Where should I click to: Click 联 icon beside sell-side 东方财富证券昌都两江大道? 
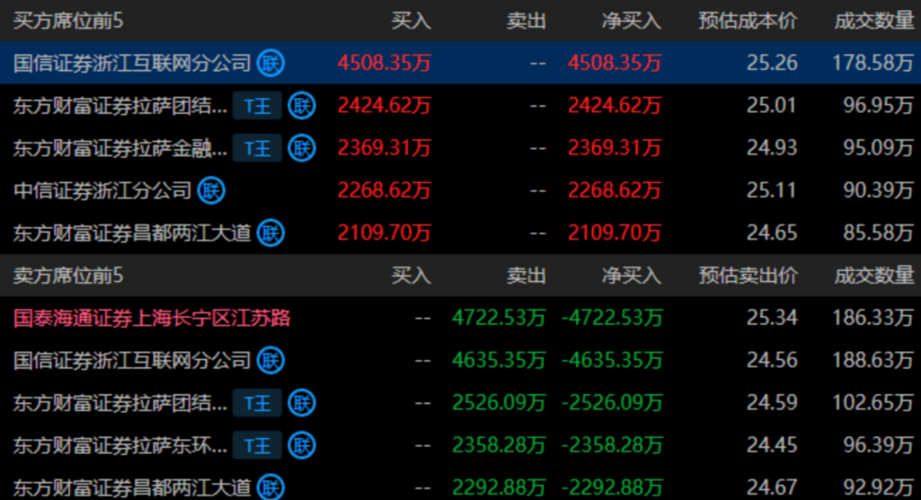click(271, 487)
